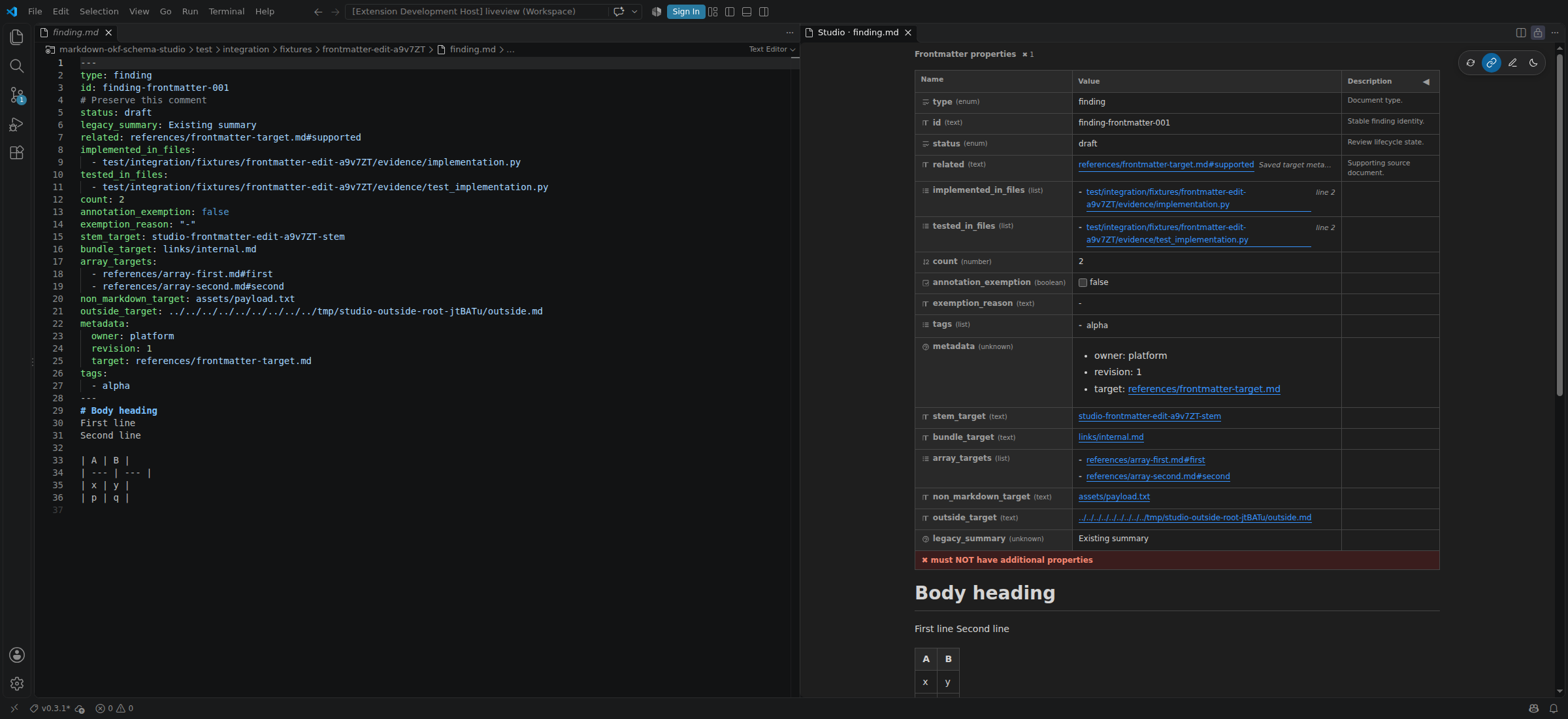The image size is (1568, 719).
Task: Open the Help menu
Action: [265, 12]
